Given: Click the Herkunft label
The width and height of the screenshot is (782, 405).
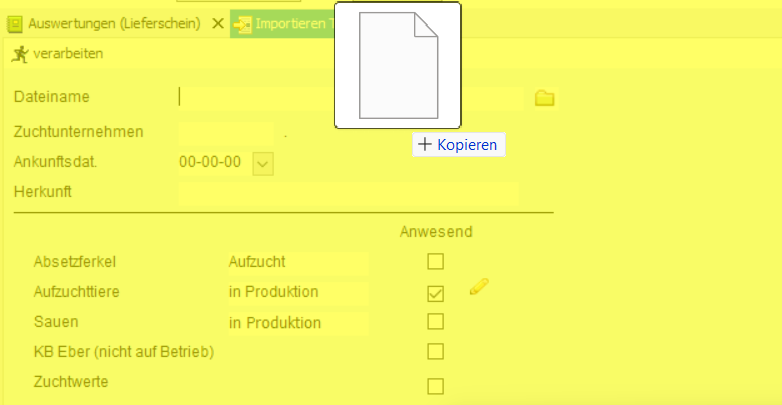Looking at the screenshot, I should [42, 192].
